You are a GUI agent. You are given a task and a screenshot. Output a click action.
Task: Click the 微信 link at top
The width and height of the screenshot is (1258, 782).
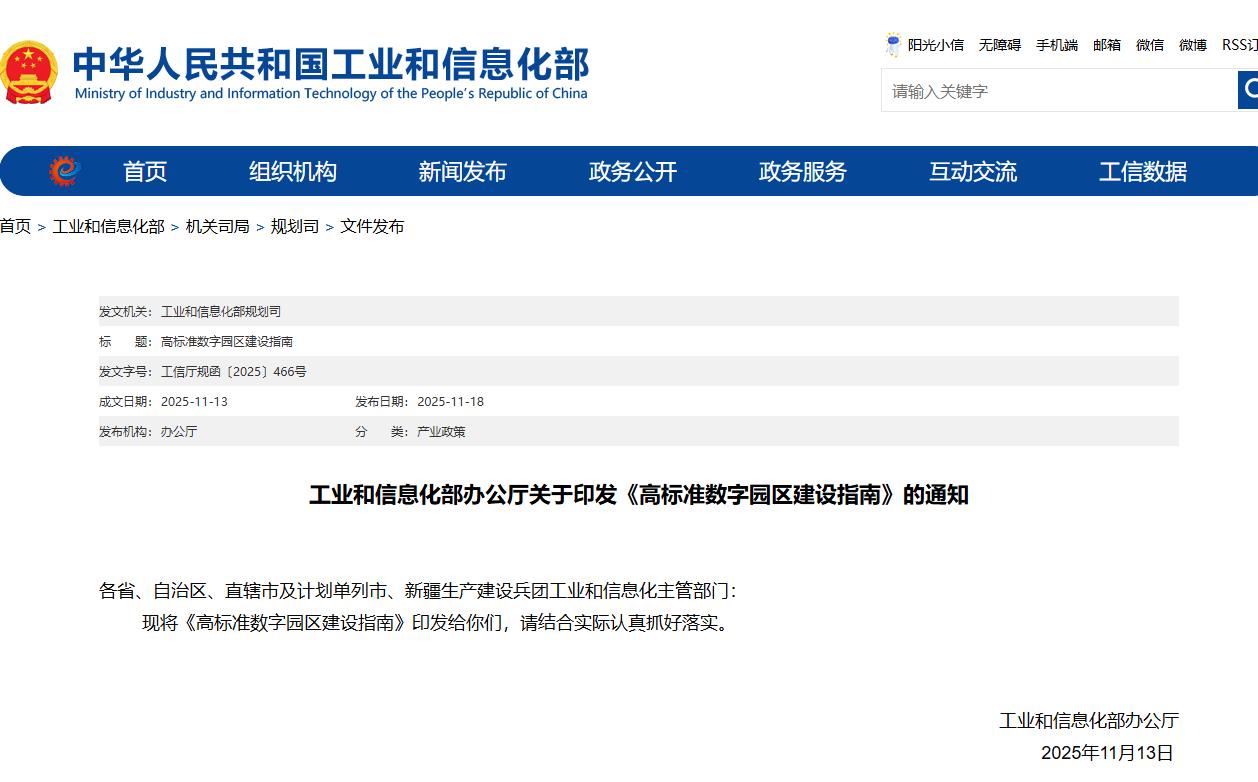[x=1150, y=45]
